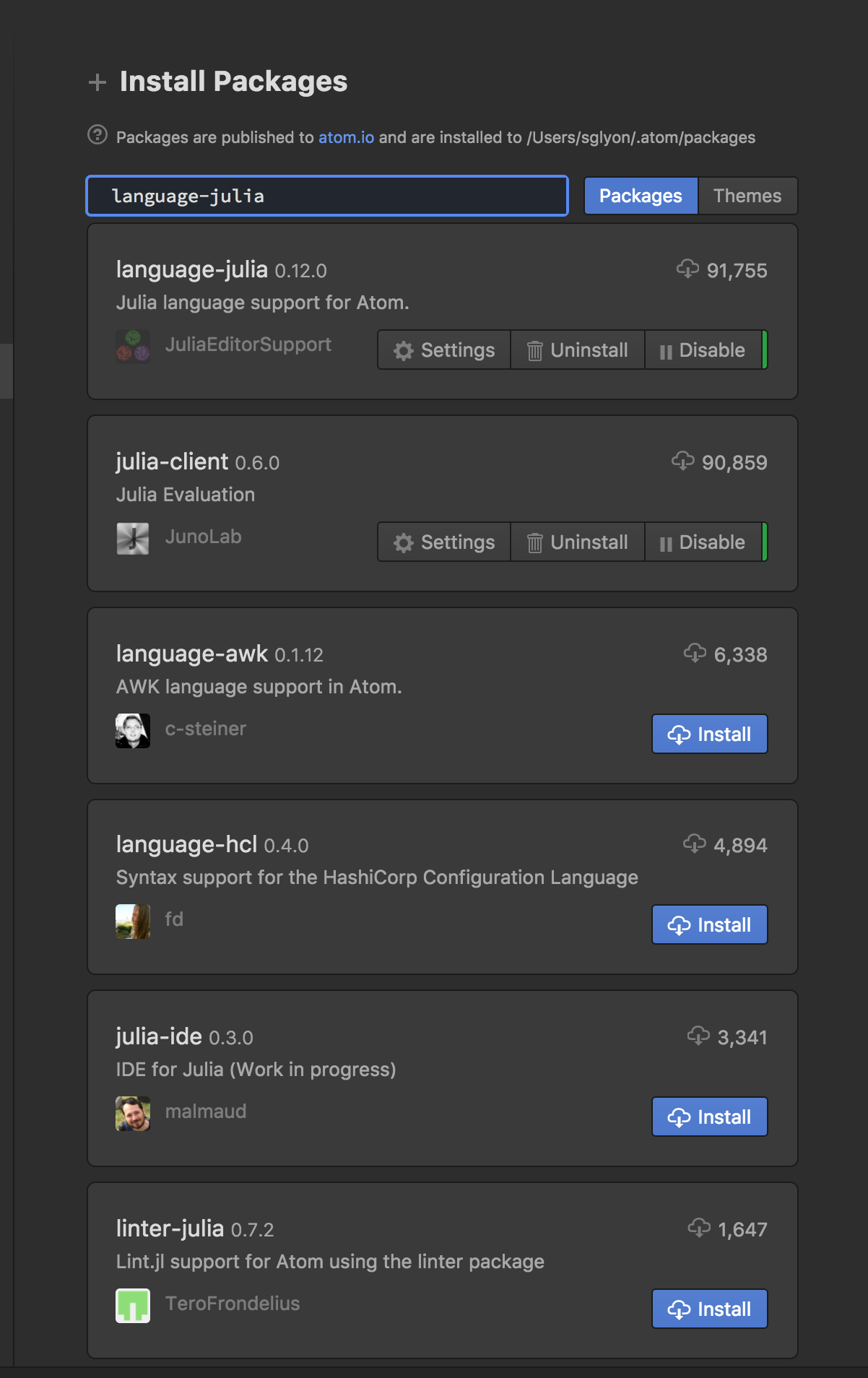Click the trash icon on julia-client's Uninstall button
The width and height of the screenshot is (868, 1378).
pyautogui.click(x=535, y=542)
